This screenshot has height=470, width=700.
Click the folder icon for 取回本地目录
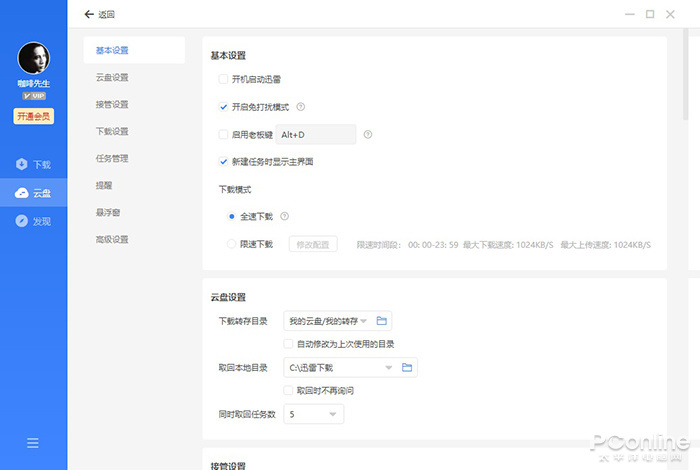pos(407,368)
